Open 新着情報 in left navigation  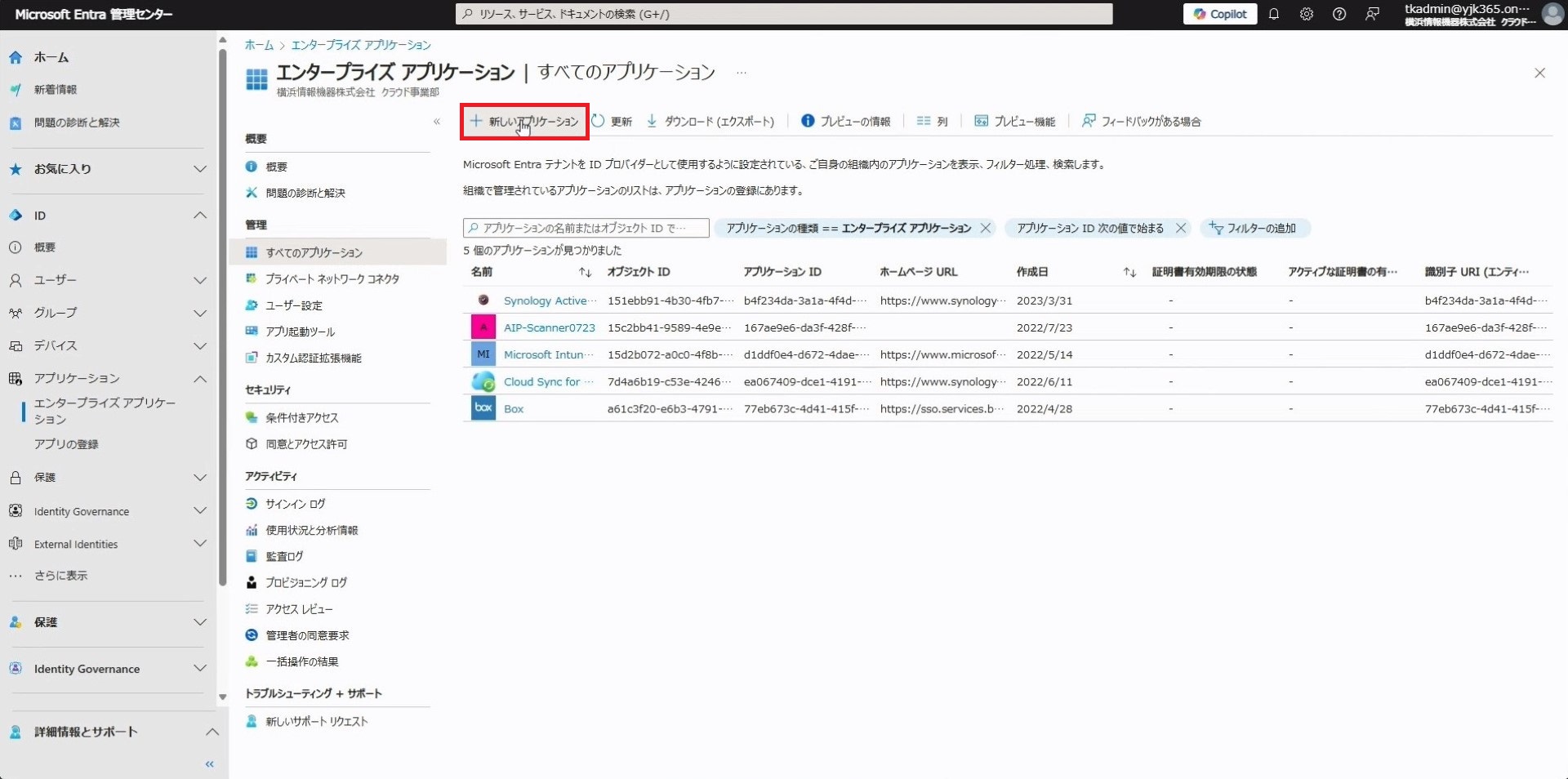(56, 90)
